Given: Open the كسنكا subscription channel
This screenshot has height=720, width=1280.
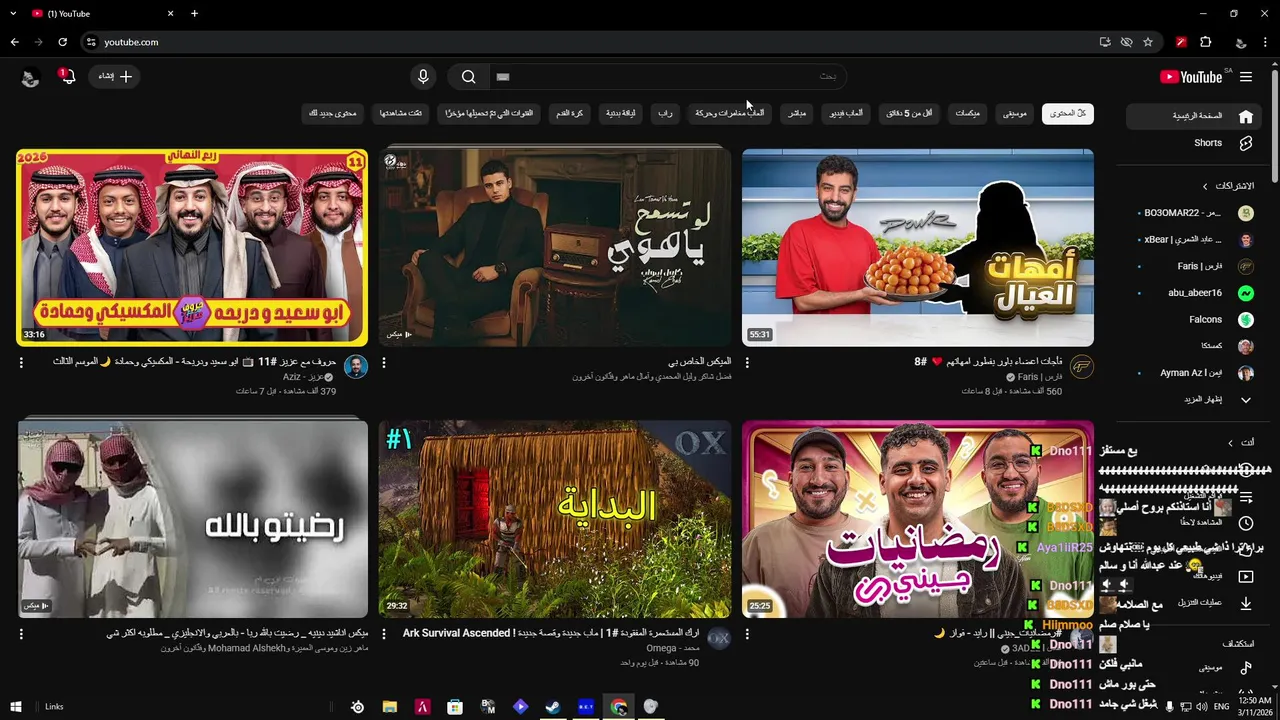Looking at the screenshot, I should coord(1194,346).
